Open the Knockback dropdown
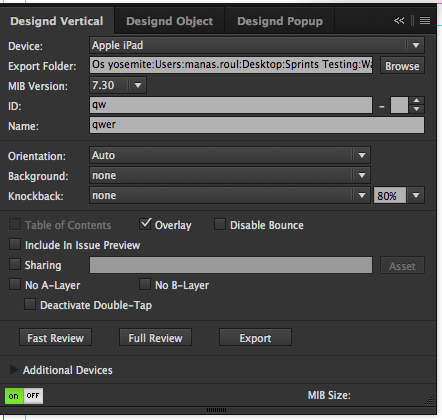This screenshot has width=442, height=420. click(x=230, y=195)
